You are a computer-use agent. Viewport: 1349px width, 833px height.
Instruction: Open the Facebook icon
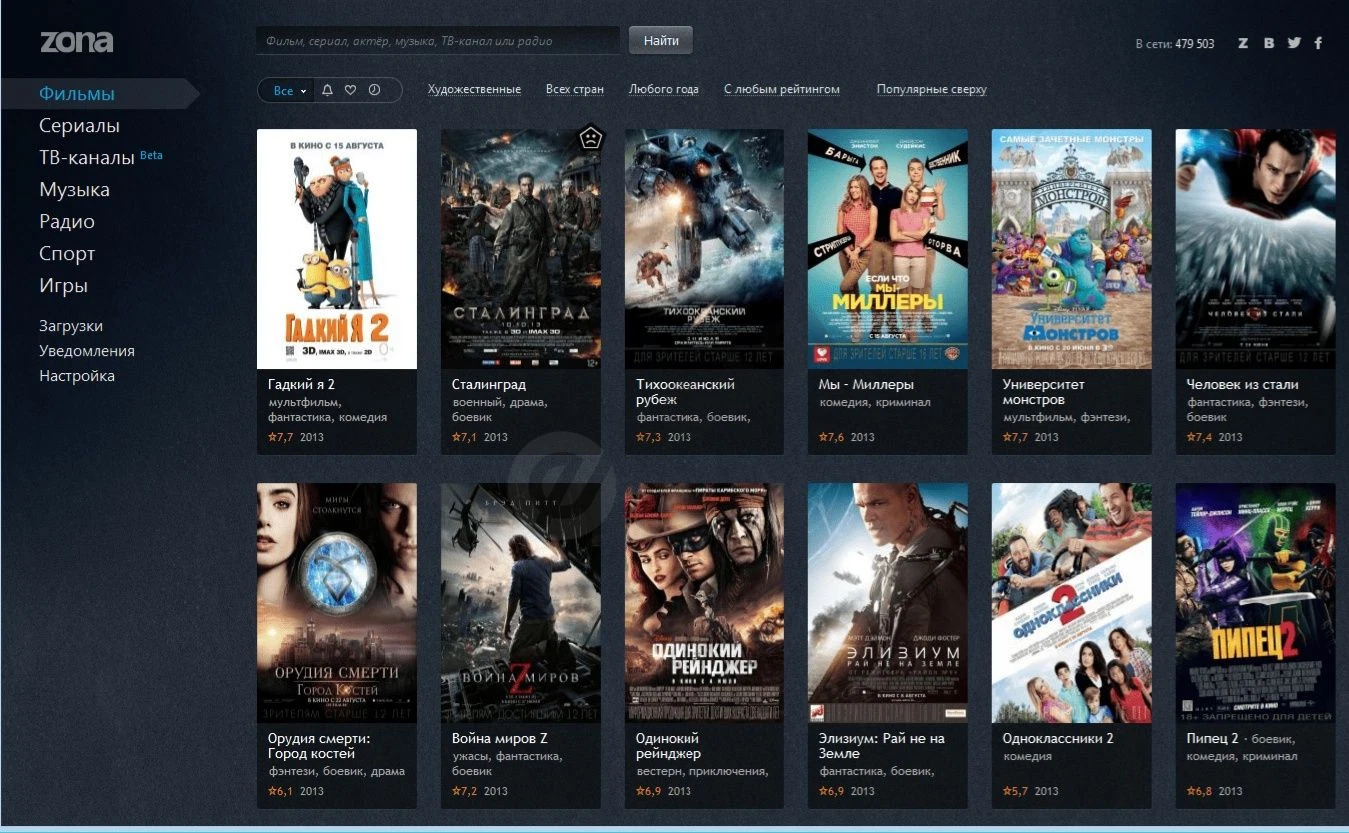pyautogui.click(x=1319, y=43)
